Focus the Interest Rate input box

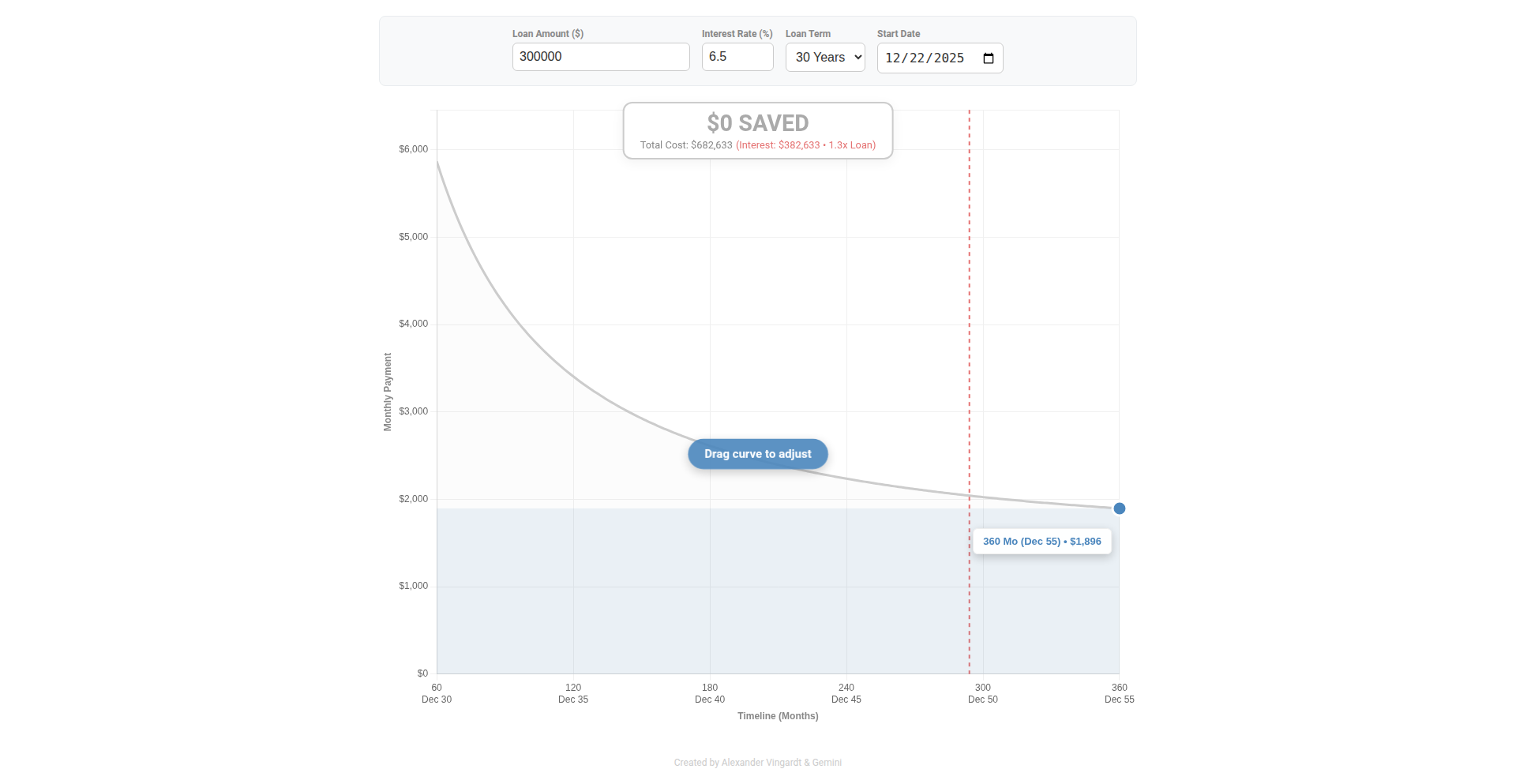point(737,57)
